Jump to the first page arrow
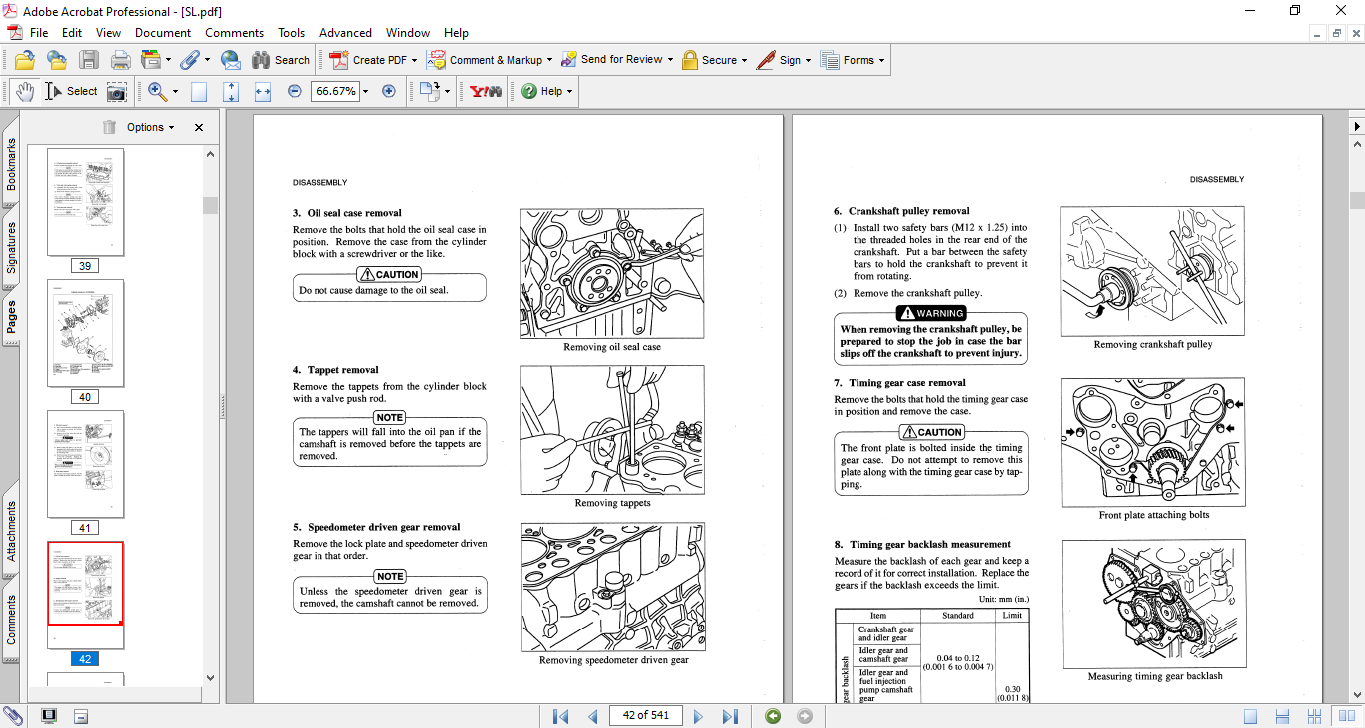This screenshot has width=1365, height=728. pyautogui.click(x=560, y=716)
